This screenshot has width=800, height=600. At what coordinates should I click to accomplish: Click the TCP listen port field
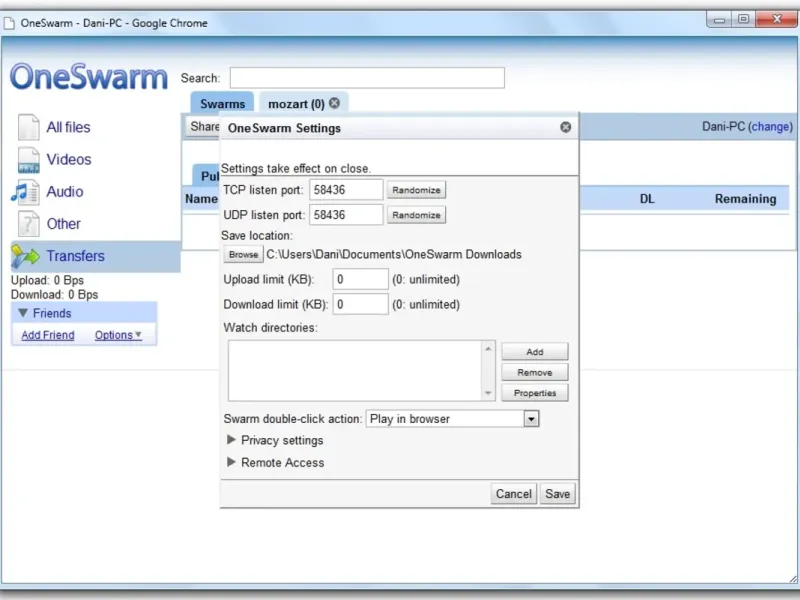tap(346, 190)
